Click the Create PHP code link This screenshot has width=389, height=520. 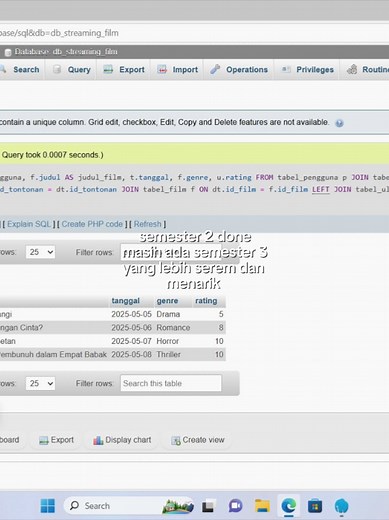pos(92,224)
